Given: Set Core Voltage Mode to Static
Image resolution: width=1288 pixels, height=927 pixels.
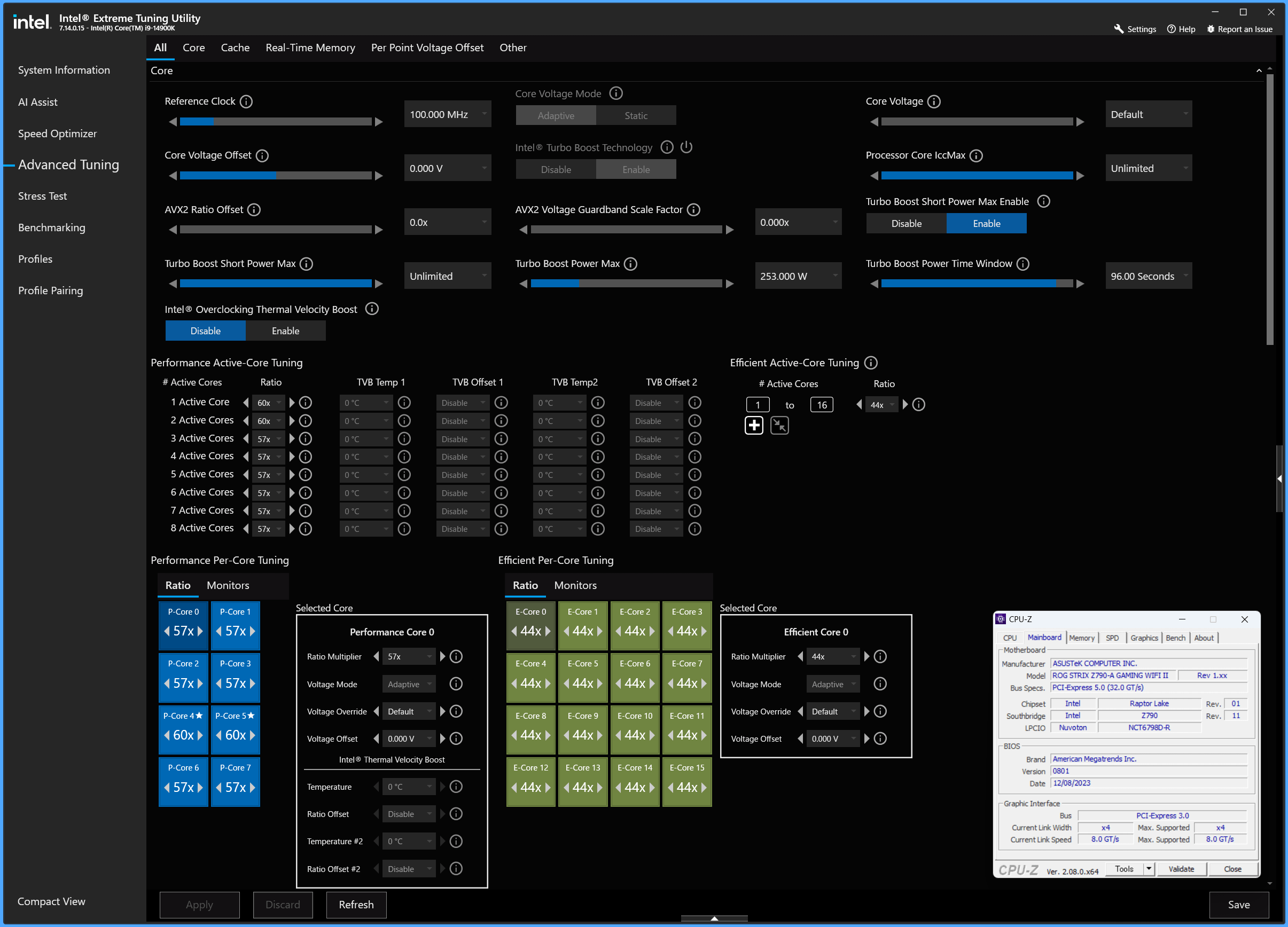Looking at the screenshot, I should (x=636, y=115).
